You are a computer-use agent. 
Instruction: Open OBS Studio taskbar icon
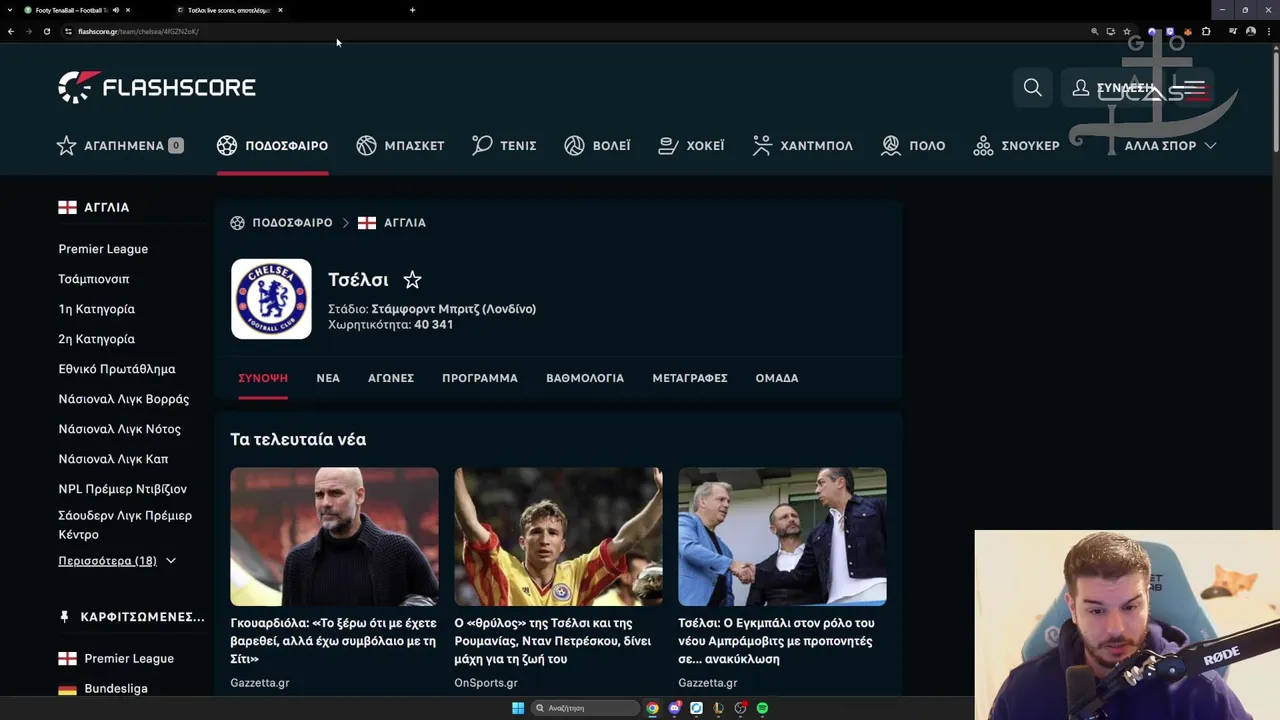(740, 708)
